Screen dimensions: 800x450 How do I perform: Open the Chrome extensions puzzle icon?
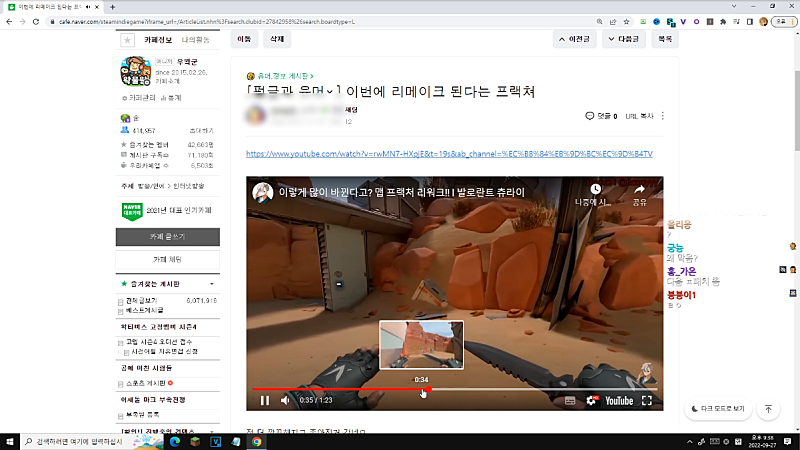(x=723, y=22)
